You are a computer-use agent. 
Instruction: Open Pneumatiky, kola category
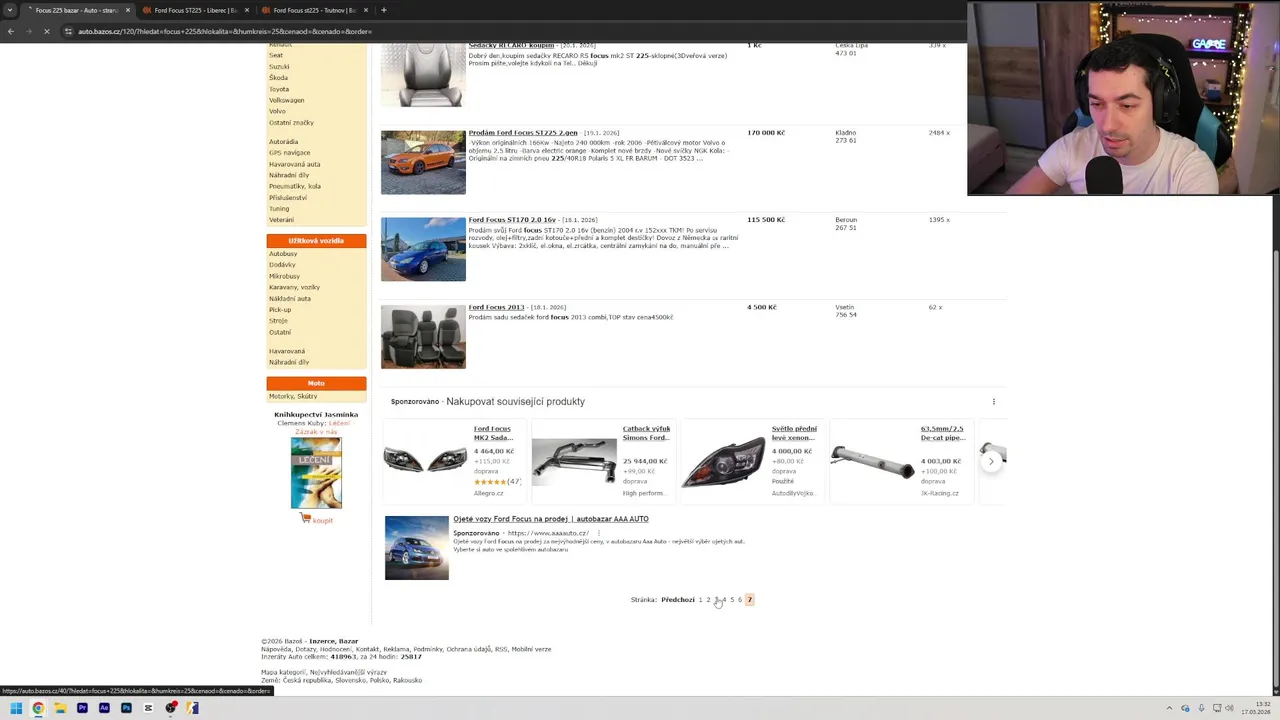[294, 186]
